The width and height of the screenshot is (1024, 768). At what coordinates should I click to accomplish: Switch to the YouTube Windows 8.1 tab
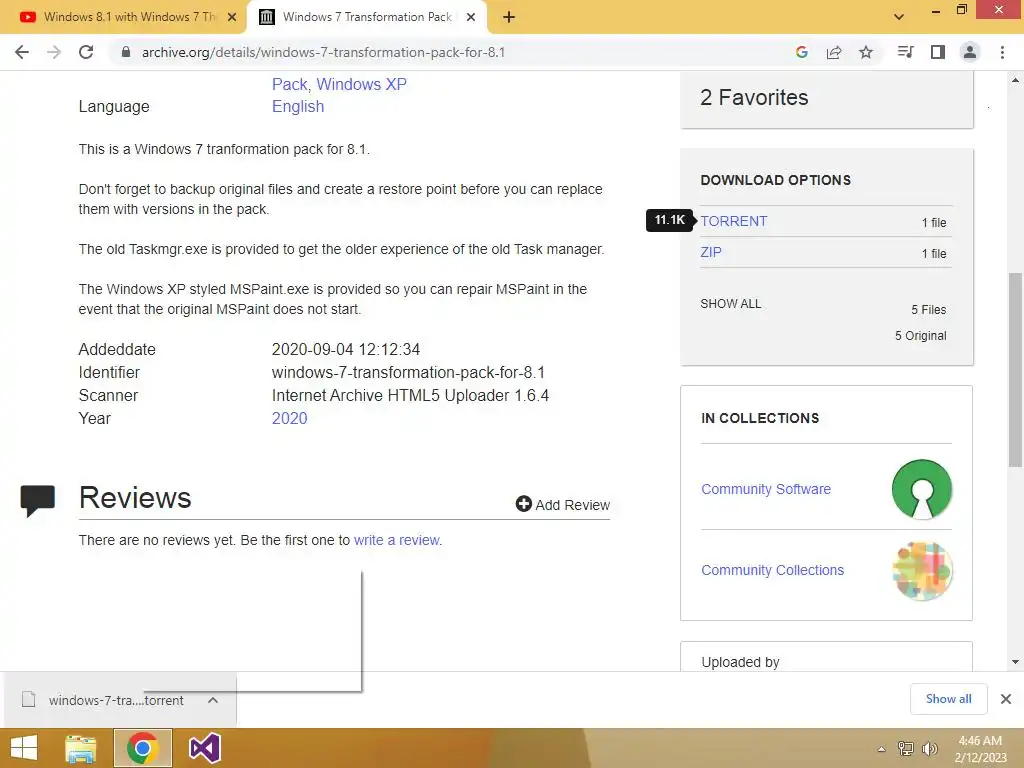click(123, 17)
